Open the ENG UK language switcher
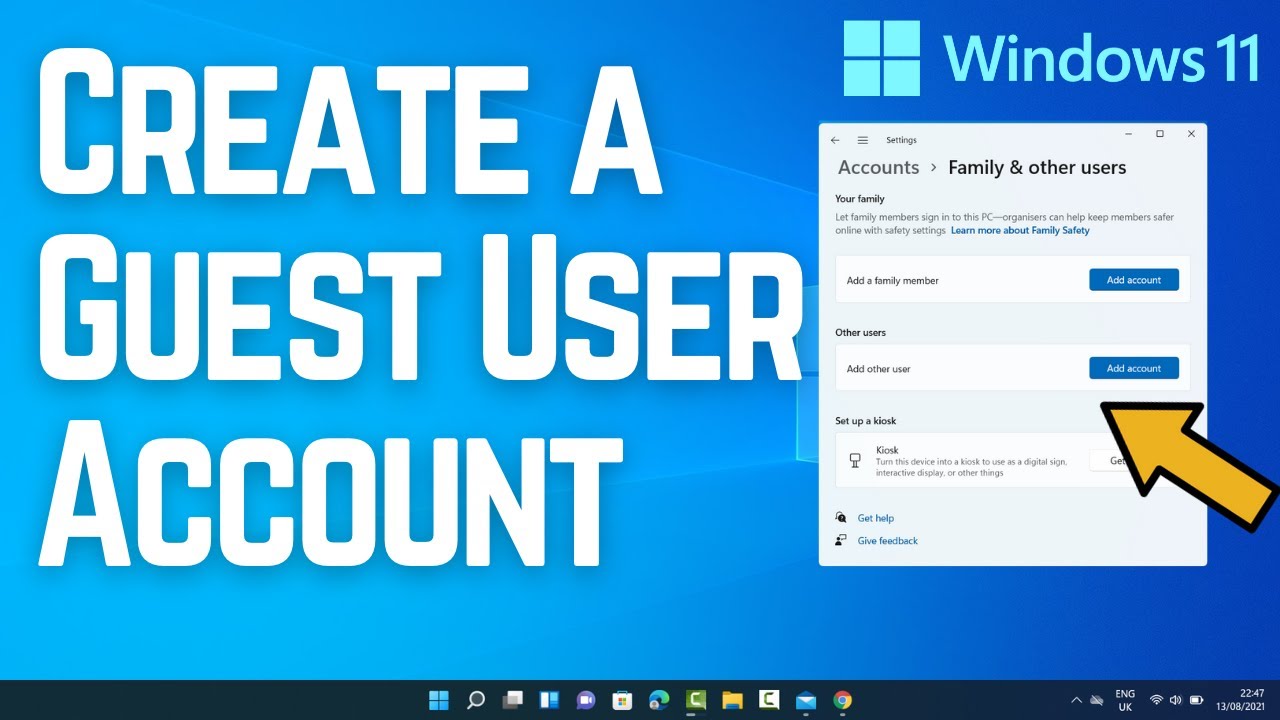 1125,700
